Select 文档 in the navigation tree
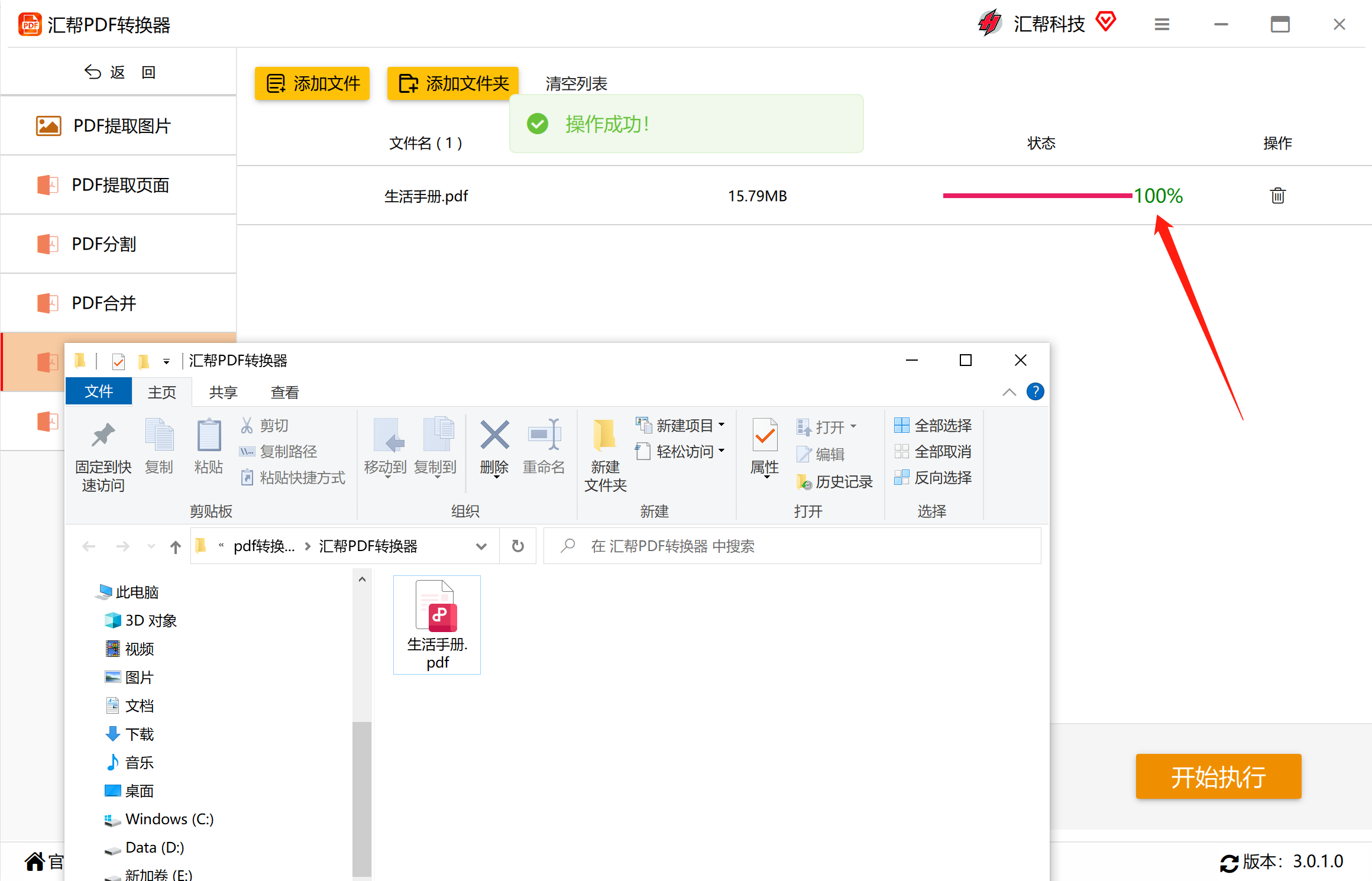The image size is (1372, 881). (x=130, y=705)
